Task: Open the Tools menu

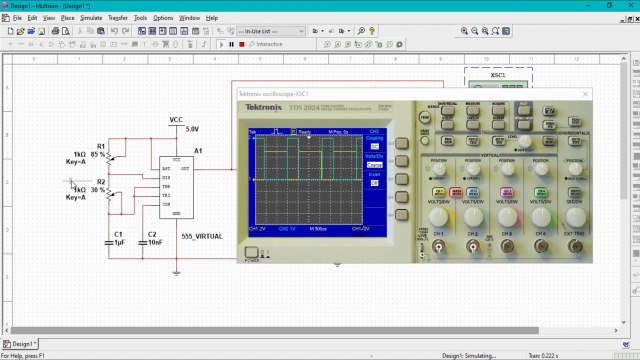Action: point(140,18)
